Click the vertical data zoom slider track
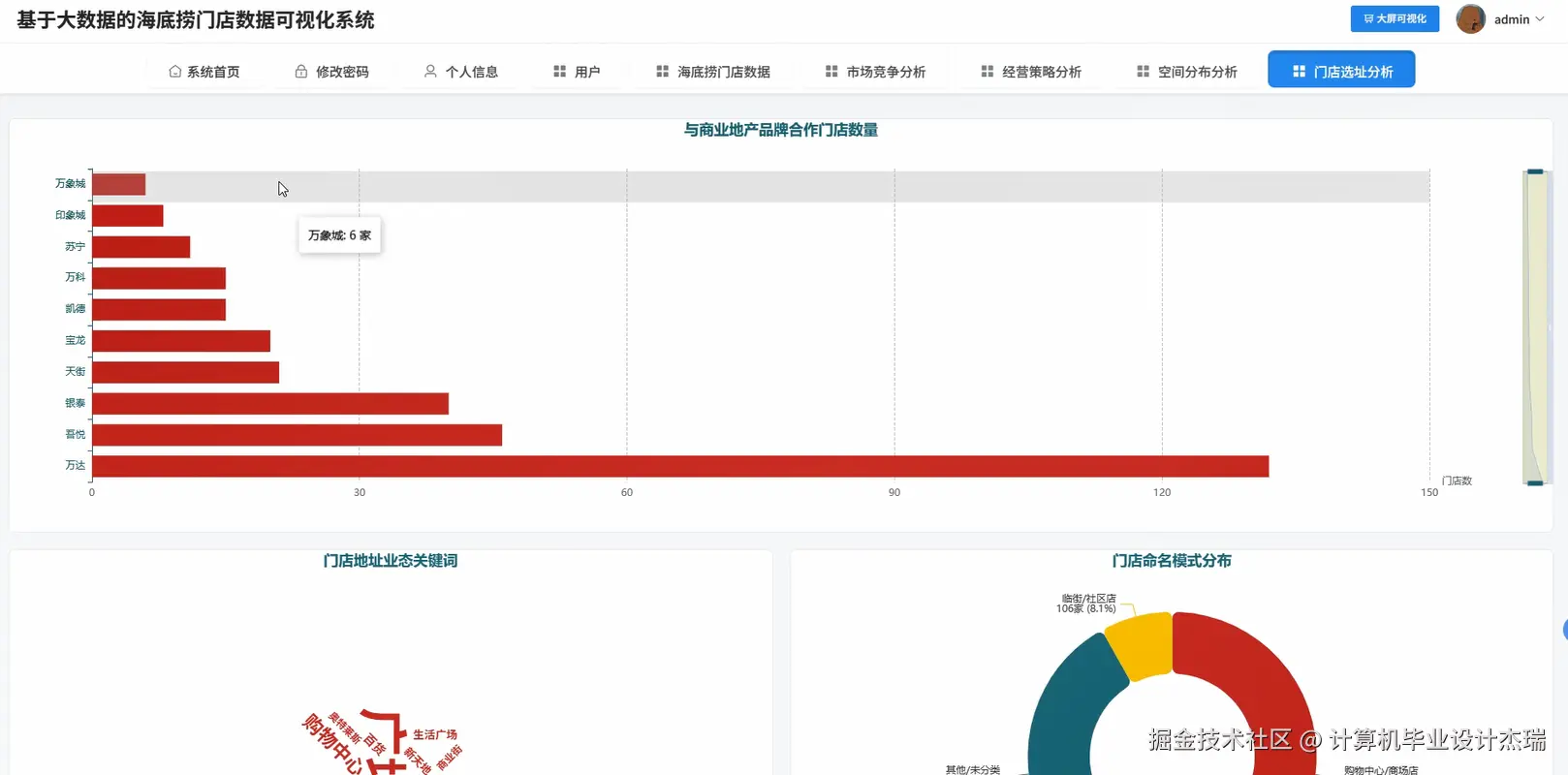This screenshot has width=1568, height=775. [x=1535, y=327]
